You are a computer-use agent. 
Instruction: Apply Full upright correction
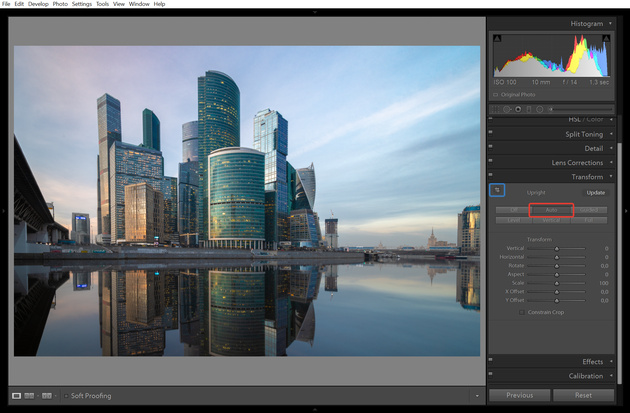(x=589, y=220)
